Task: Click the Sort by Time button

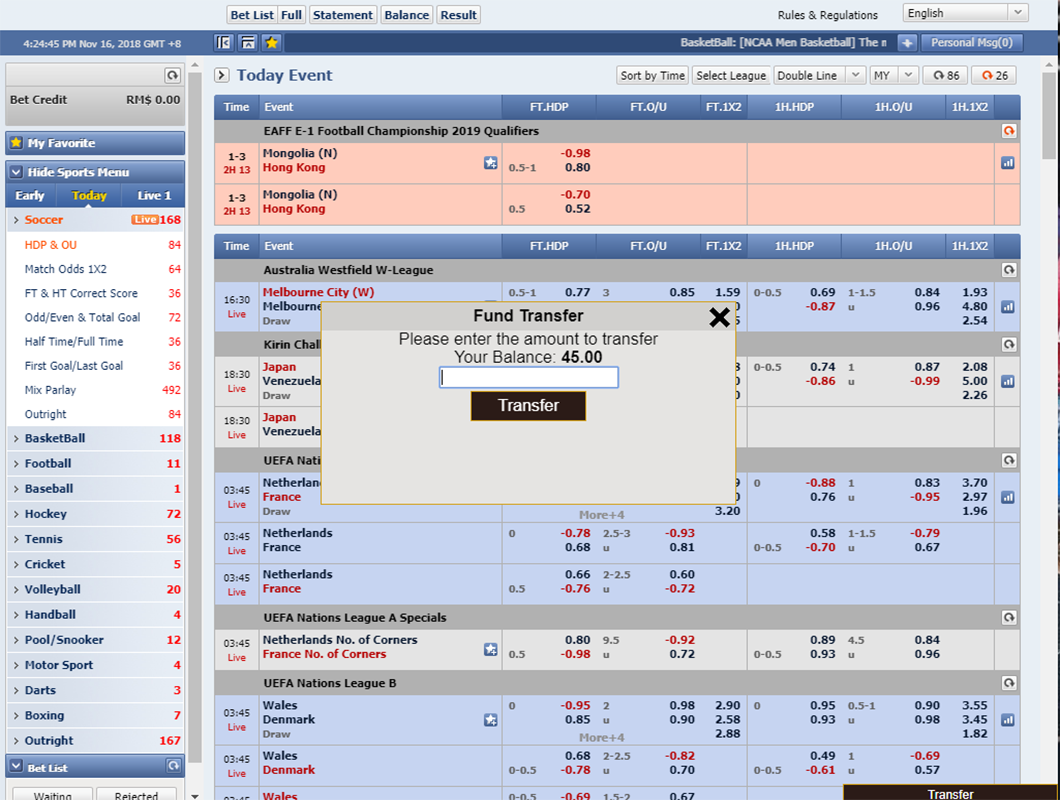Action: pos(652,75)
